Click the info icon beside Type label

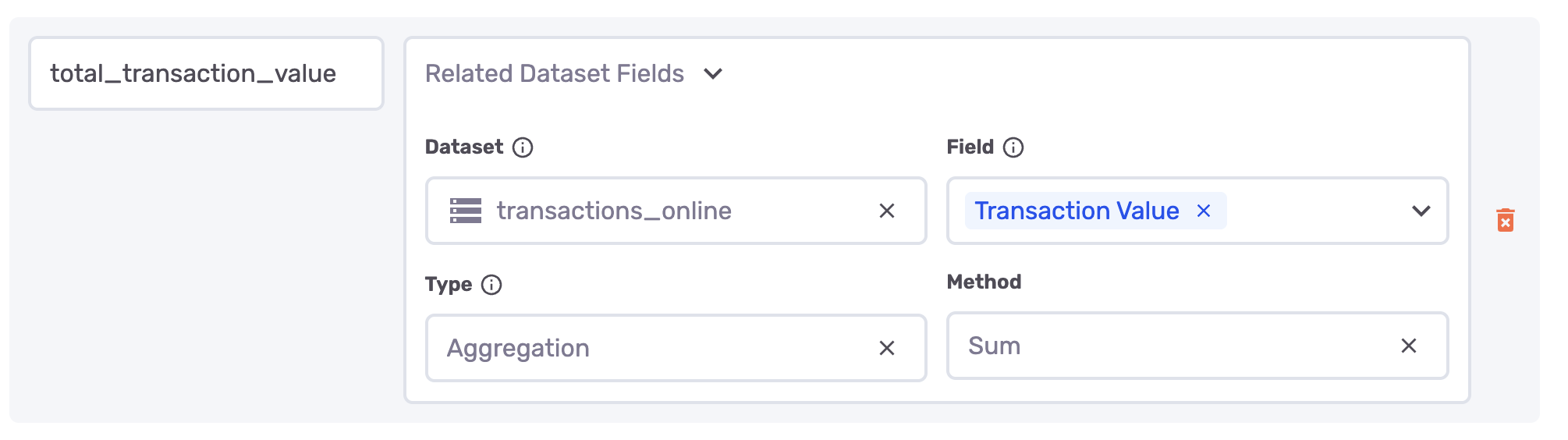491,285
